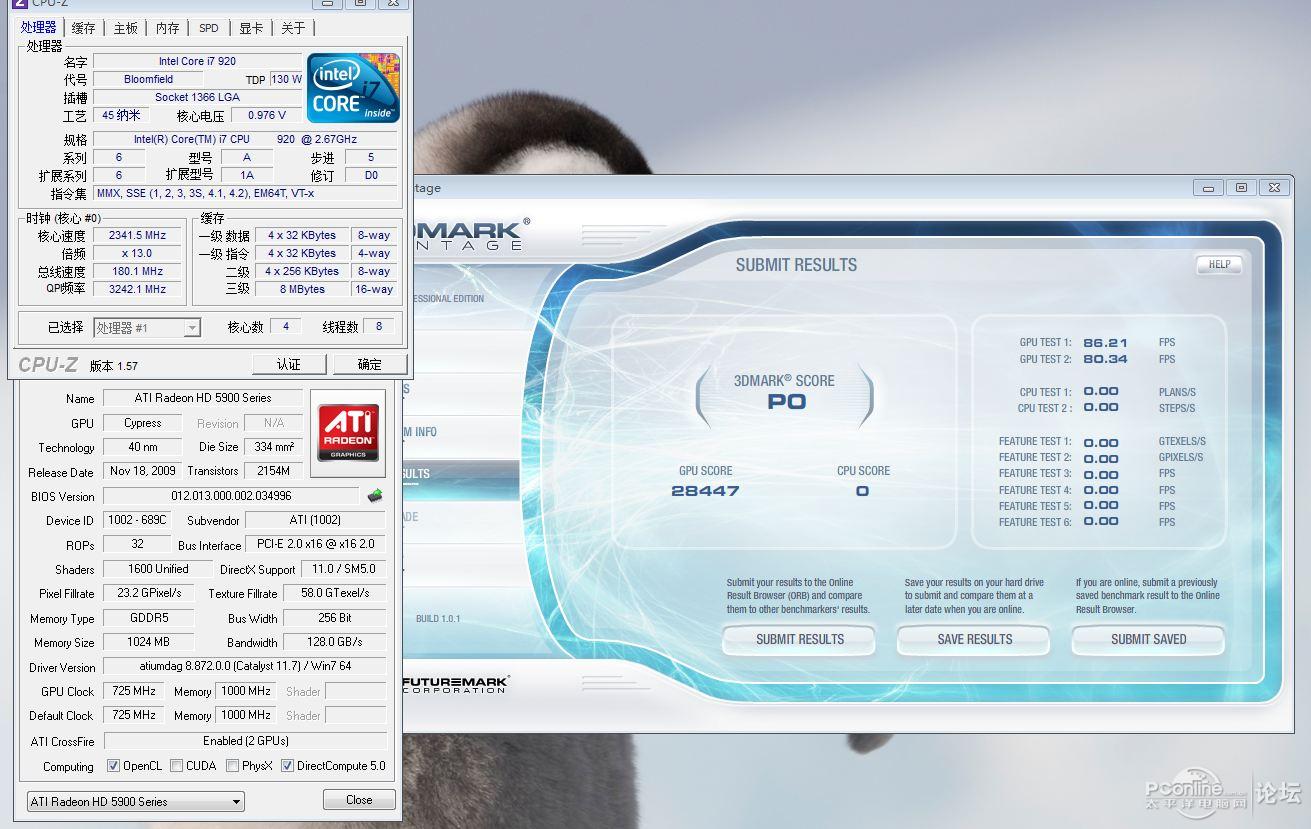This screenshot has width=1311, height=829.
Task: Switch to the 关于 tab in CPU-Z
Action: (293, 28)
